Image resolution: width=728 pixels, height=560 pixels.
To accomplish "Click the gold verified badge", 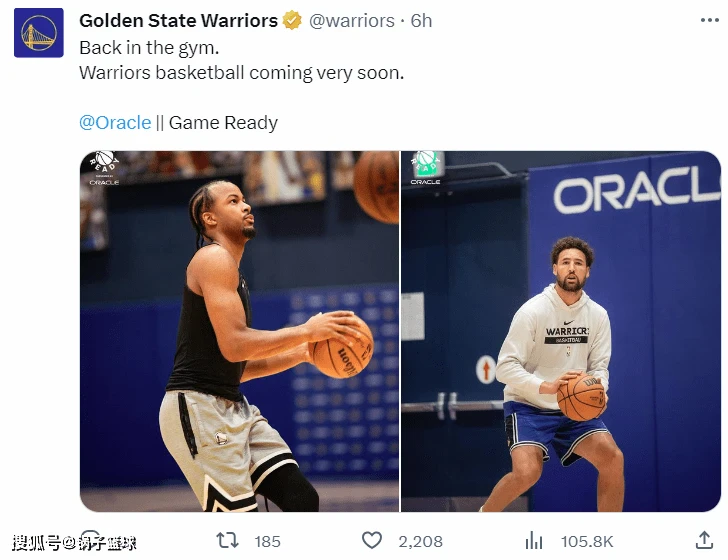I will pyautogui.click(x=292, y=20).
